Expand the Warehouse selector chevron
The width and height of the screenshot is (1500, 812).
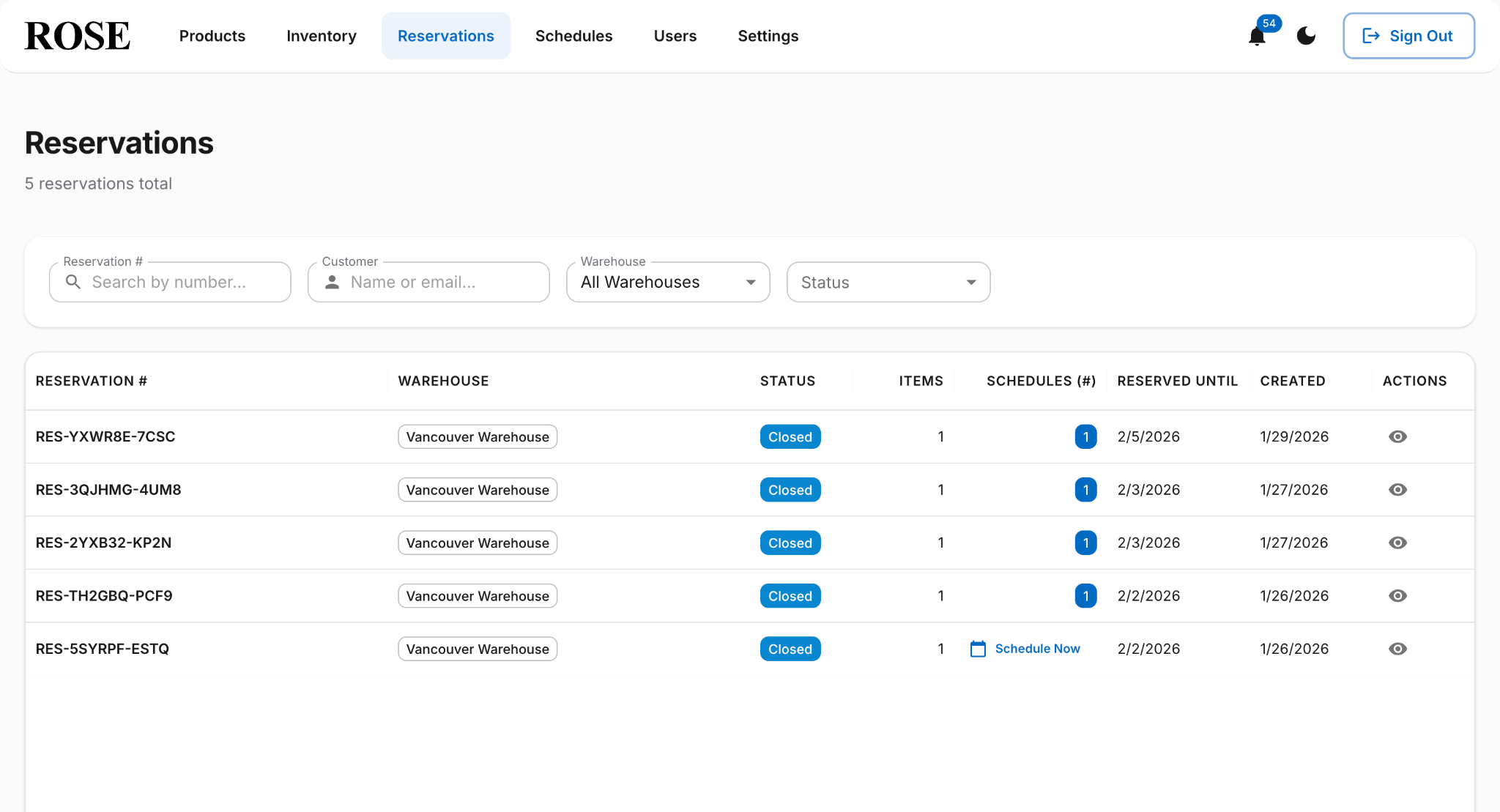(x=750, y=282)
